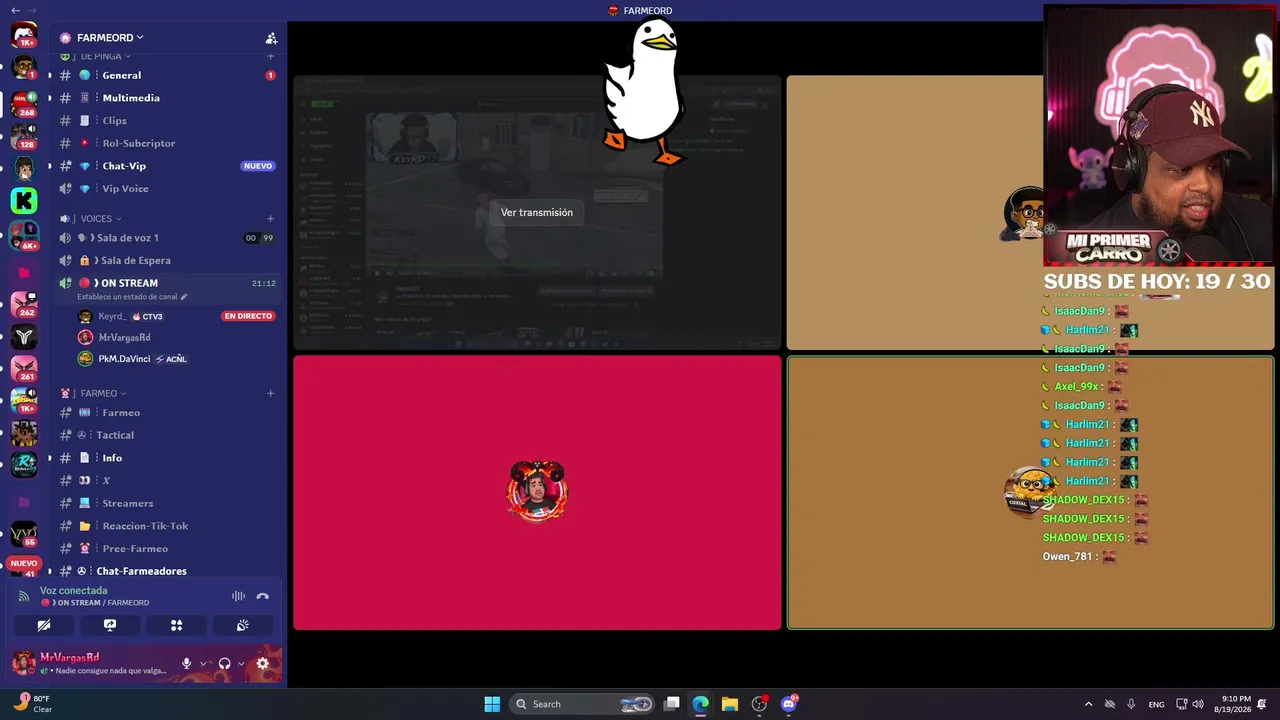Screen dimensions: 1280x720
Task: Open Discord from the taskbar
Action: point(789,704)
